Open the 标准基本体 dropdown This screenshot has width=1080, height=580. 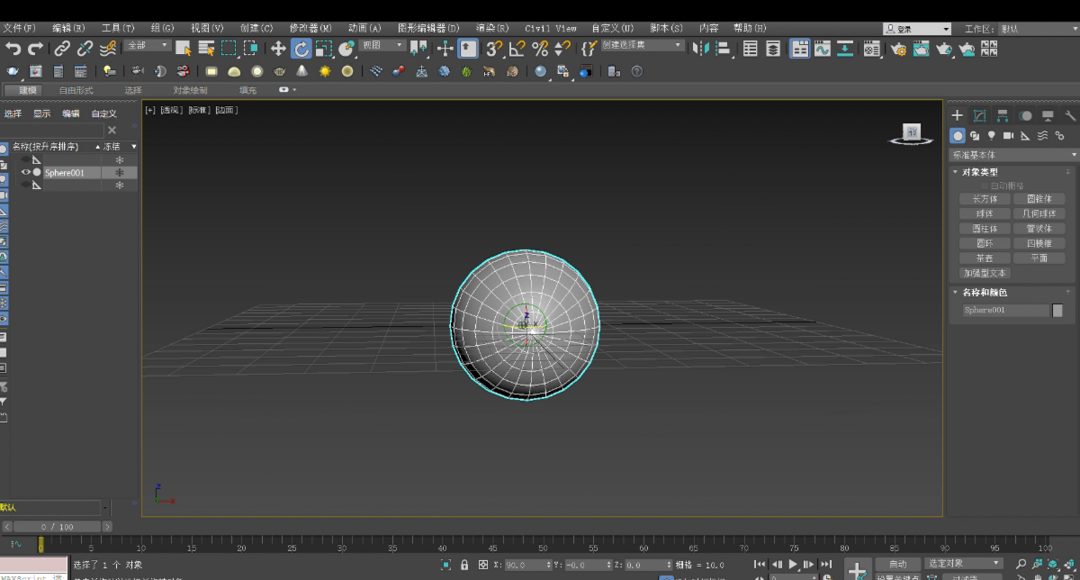pos(1014,155)
